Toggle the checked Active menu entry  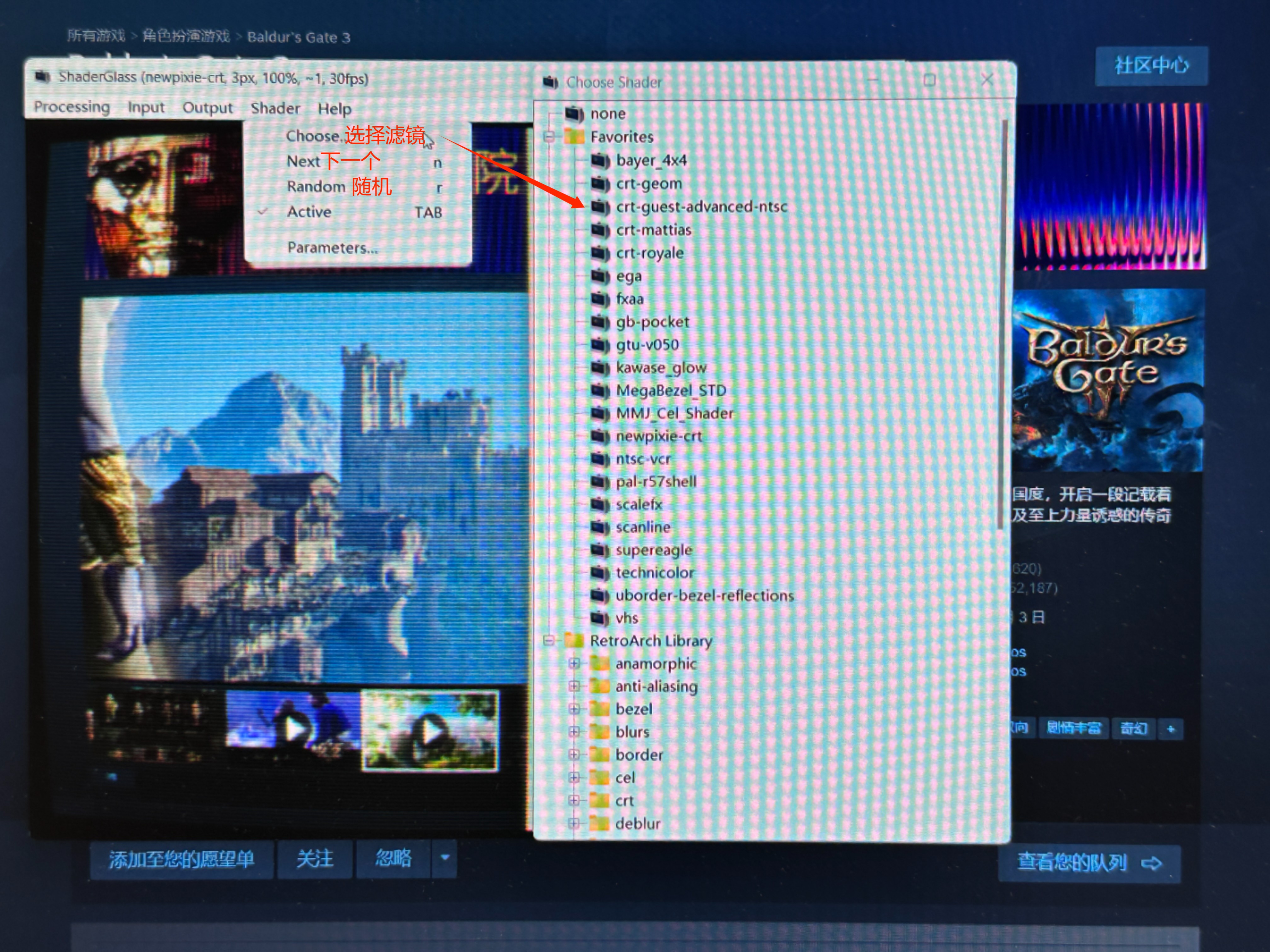click(x=309, y=212)
